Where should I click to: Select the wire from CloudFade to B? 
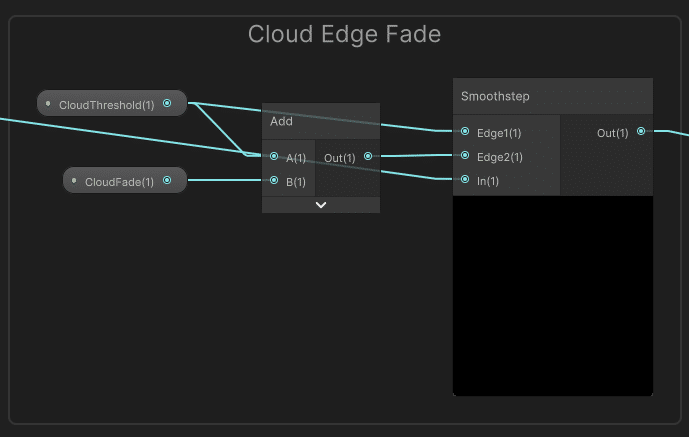[x=225, y=180]
